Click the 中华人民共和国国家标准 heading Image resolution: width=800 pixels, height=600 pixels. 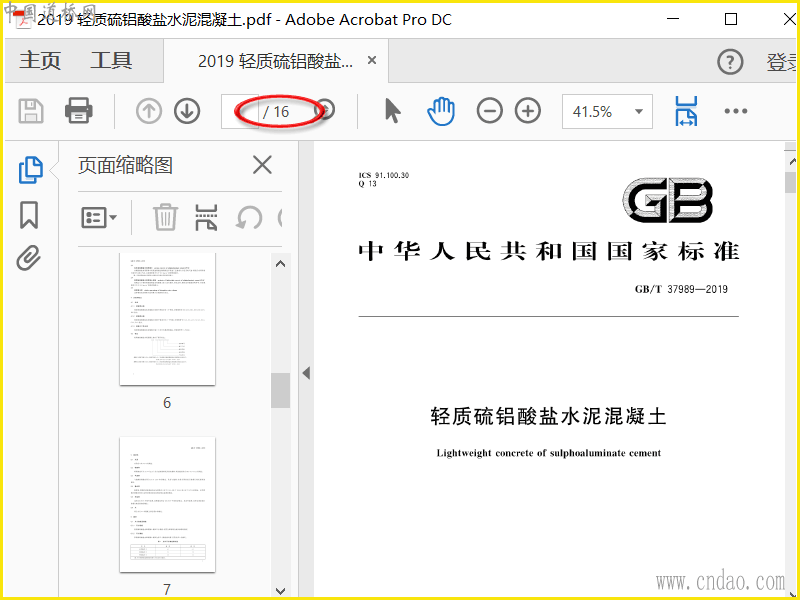pyautogui.click(x=548, y=252)
